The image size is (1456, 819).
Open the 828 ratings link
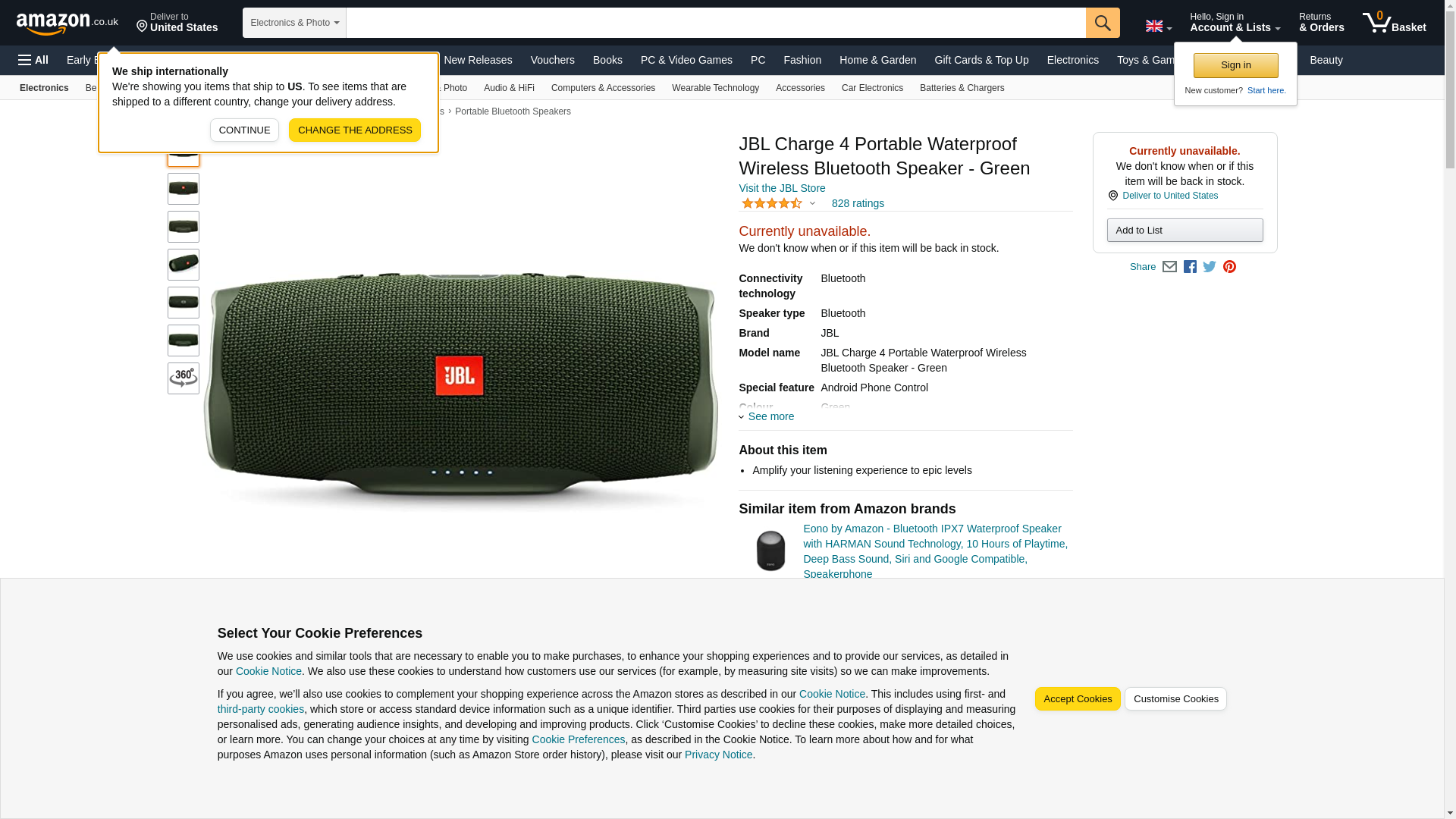click(858, 203)
